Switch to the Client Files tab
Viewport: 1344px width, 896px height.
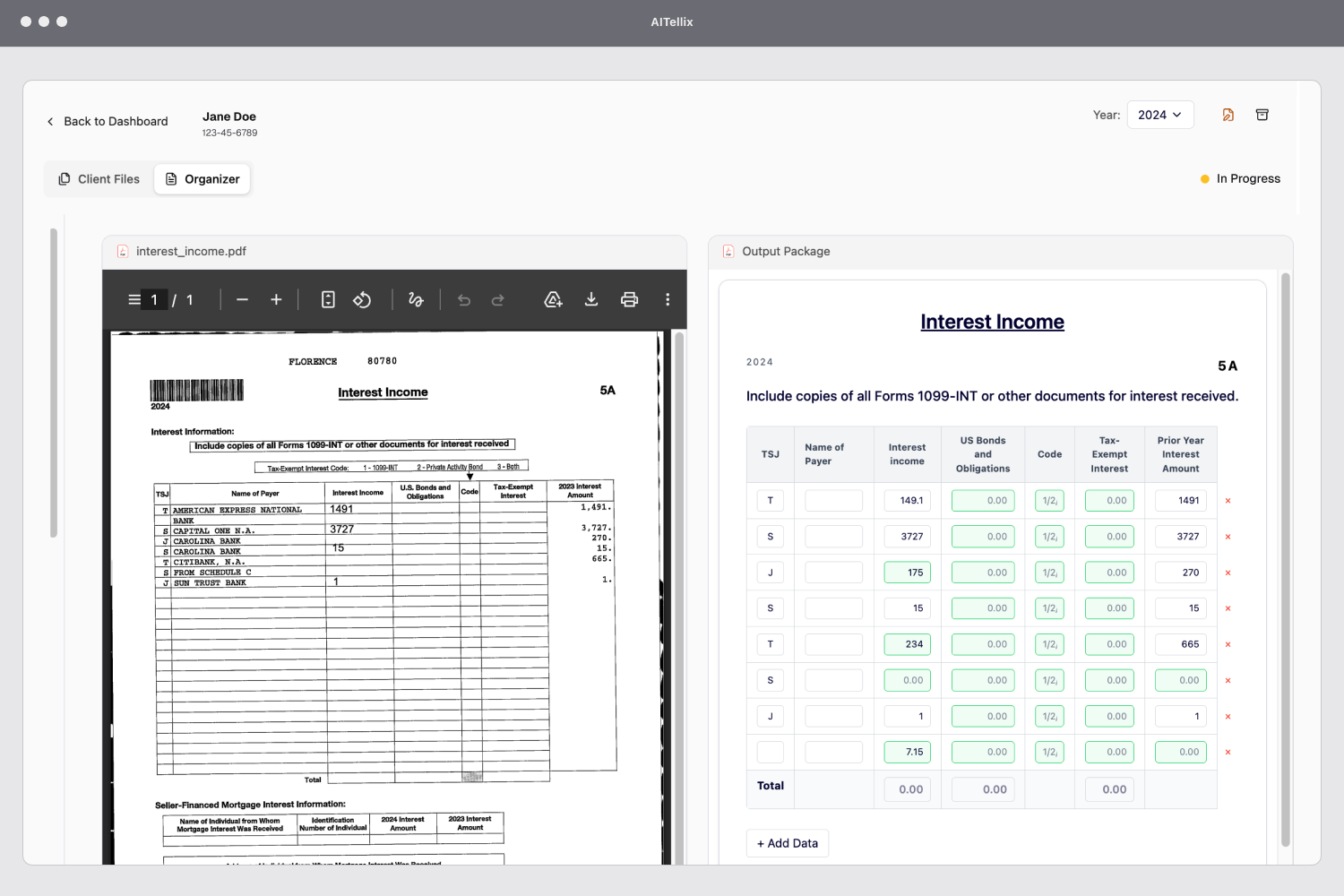(x=99, y=178)
